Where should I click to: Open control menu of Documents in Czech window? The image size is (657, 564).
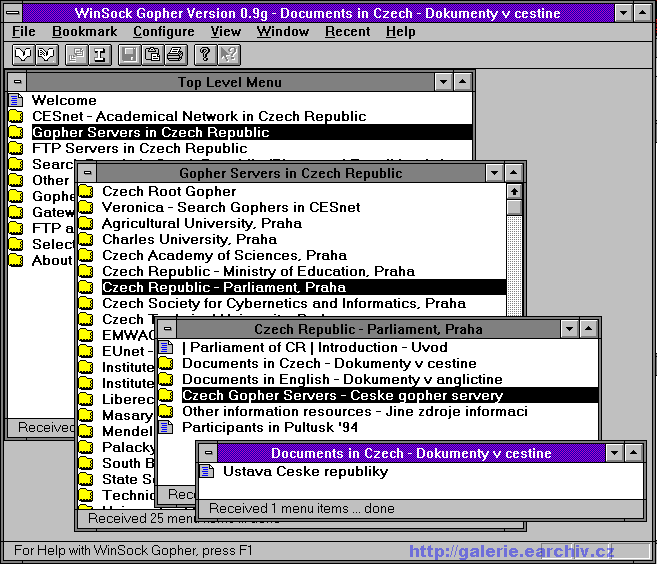[x=209, y=453]
